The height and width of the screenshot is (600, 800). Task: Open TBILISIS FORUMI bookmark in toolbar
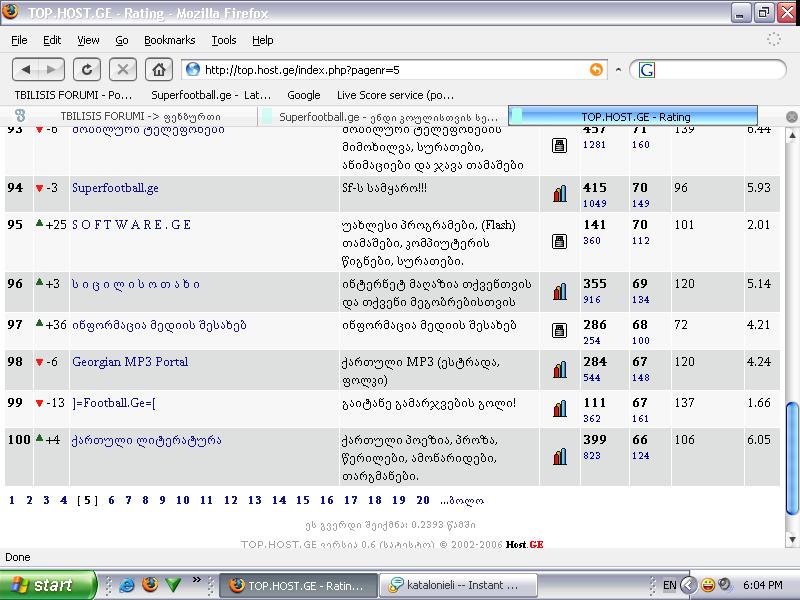[x=73, y=95]
